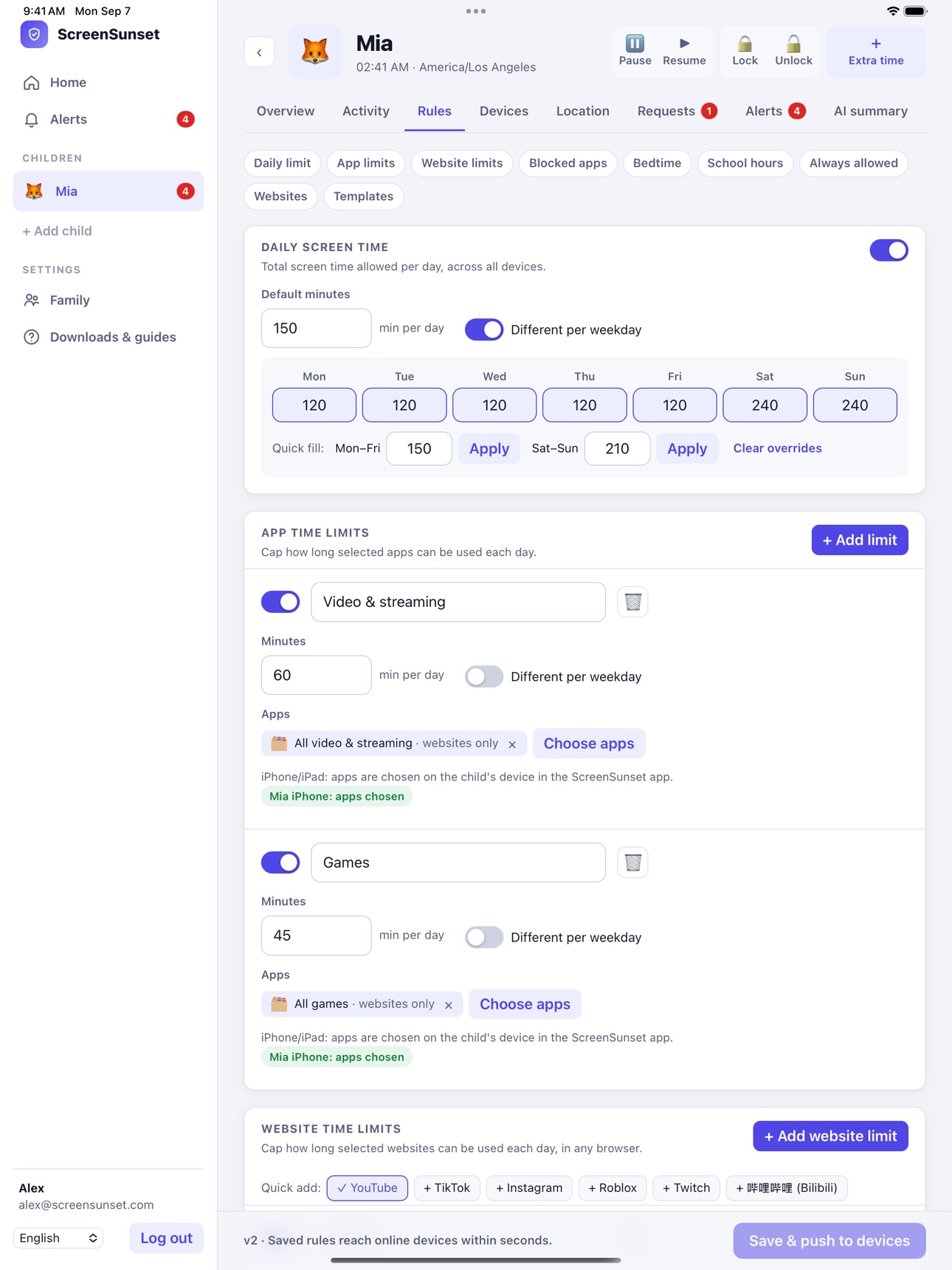Apply Mon–Fri quick fill
The width and height of the screenshot is (952, 1270).
[x=489, y=449]
